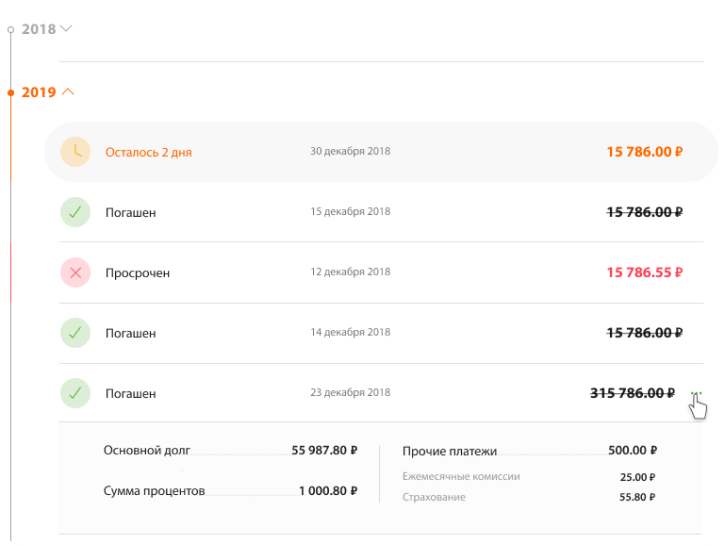Image resolution: width=725 pixels, height=546 pixels.
Task: Select the 2019 year label
Action: (39, 92)
